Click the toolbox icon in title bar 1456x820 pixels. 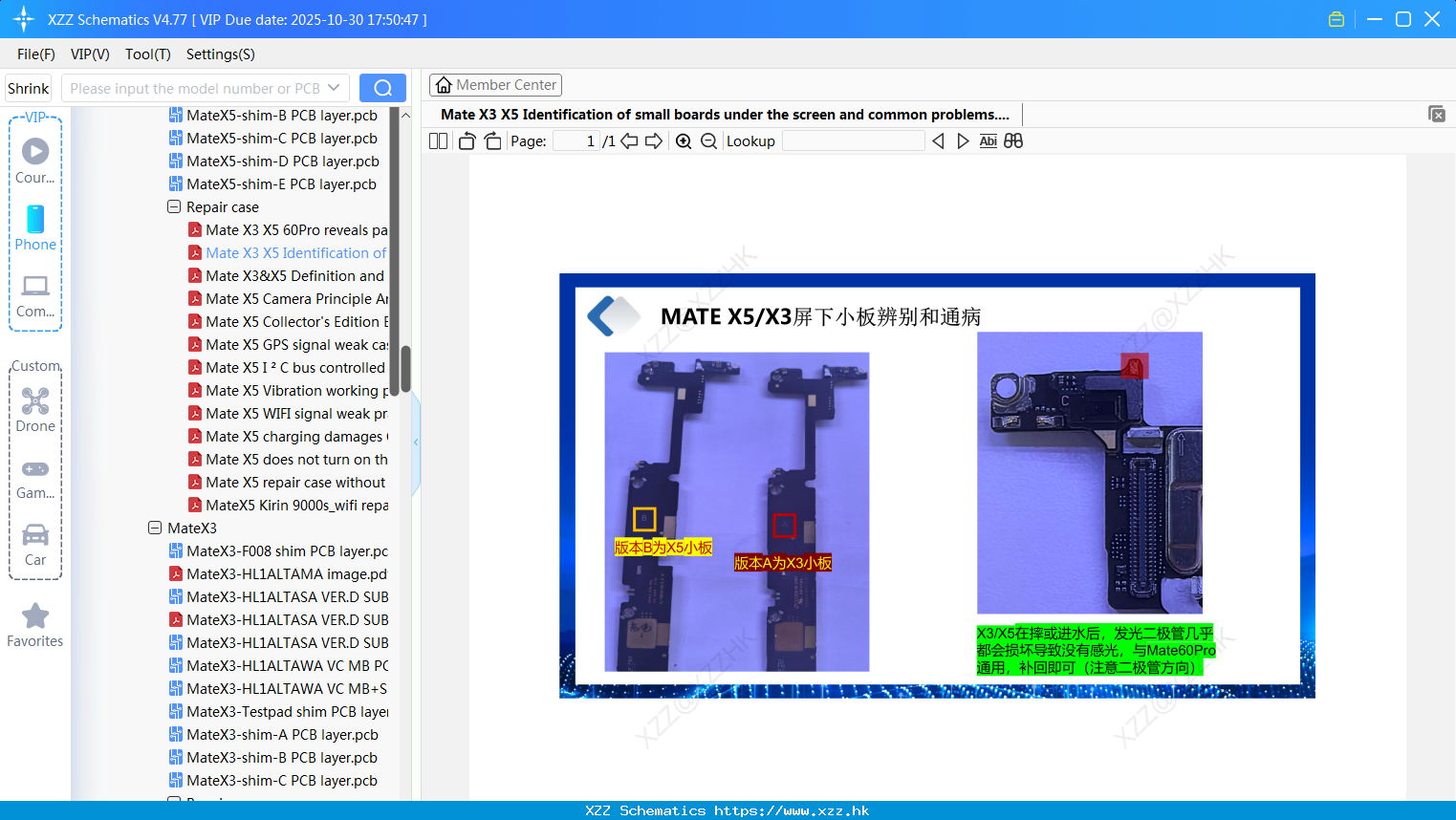coord(1336,19)
